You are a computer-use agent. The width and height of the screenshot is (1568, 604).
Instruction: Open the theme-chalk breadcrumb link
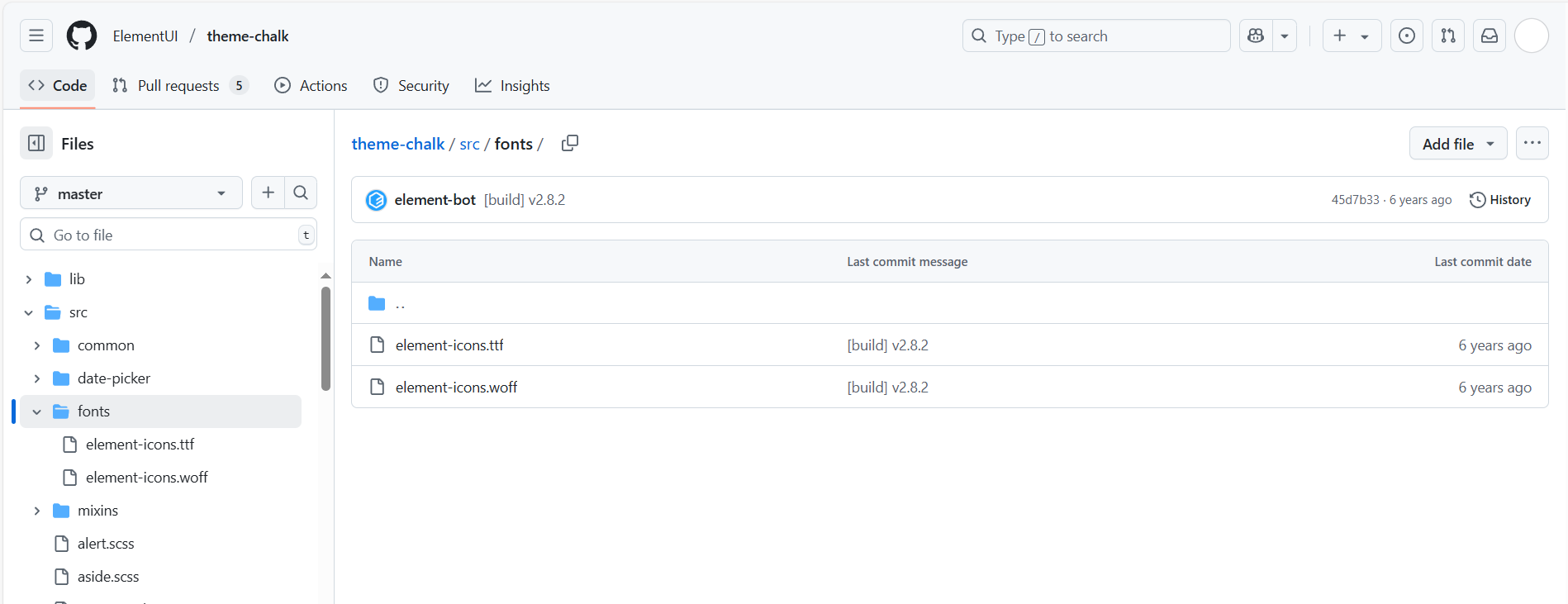398,144
